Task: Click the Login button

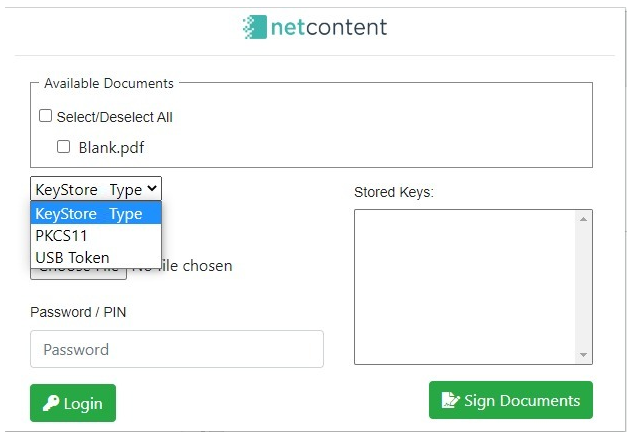Action: point(73,403)
